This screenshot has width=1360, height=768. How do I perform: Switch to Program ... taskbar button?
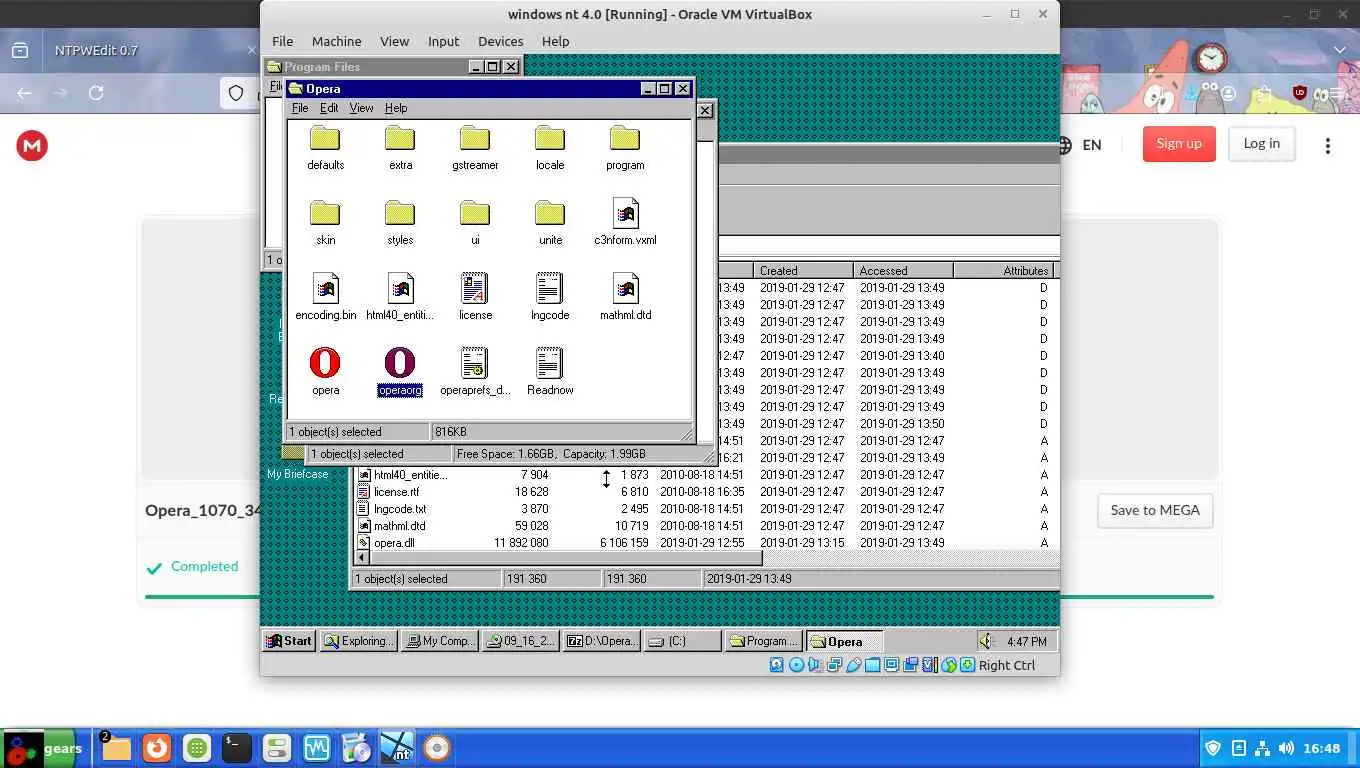click(x=763, y=641)
